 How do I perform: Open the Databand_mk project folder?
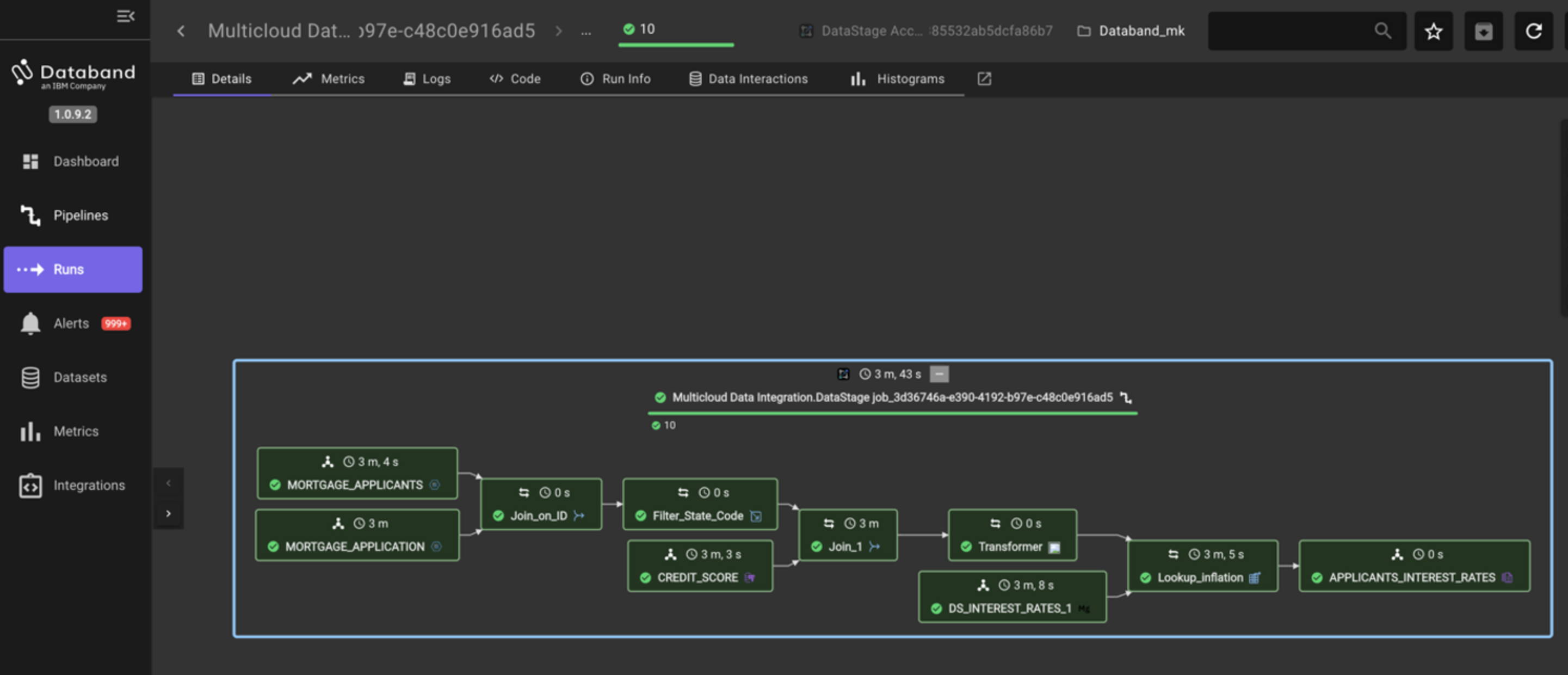coord(1131,31)
